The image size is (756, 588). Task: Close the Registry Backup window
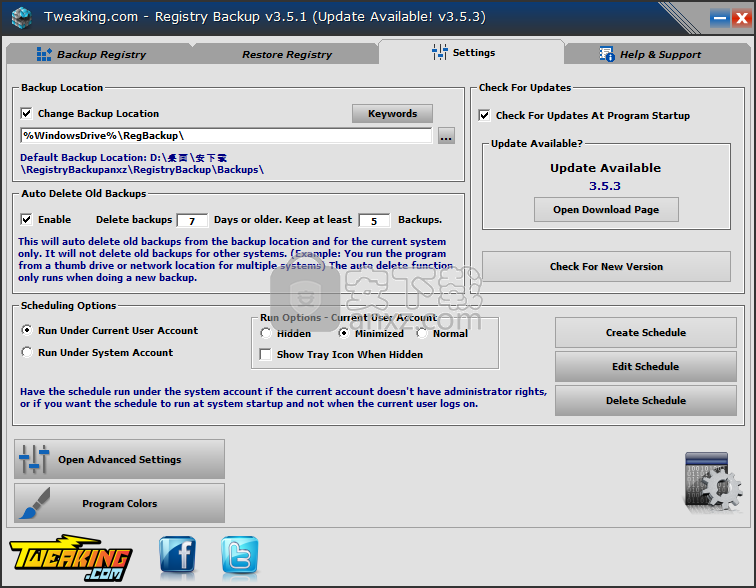(x=741, y=19)
